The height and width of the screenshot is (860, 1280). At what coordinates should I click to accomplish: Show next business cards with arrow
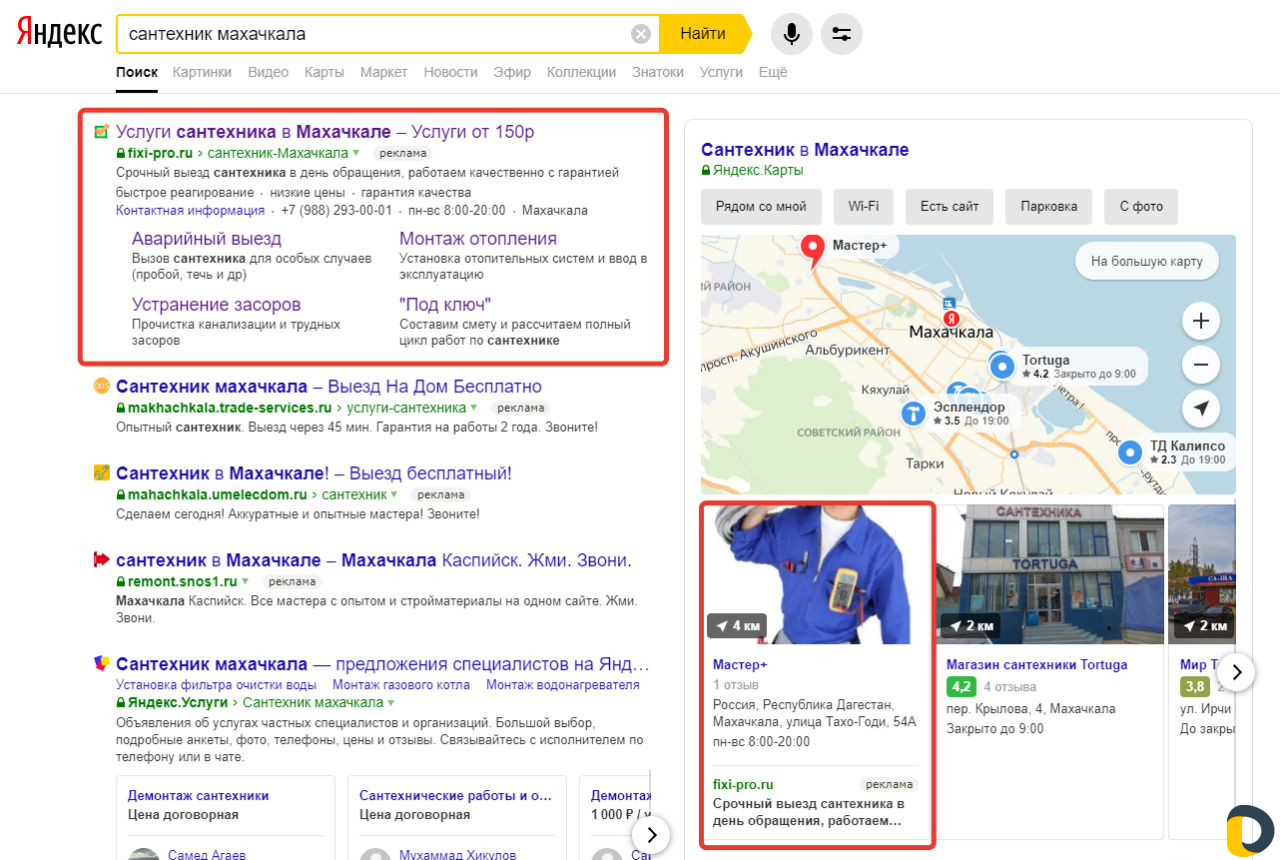(x=1236, y=672)
